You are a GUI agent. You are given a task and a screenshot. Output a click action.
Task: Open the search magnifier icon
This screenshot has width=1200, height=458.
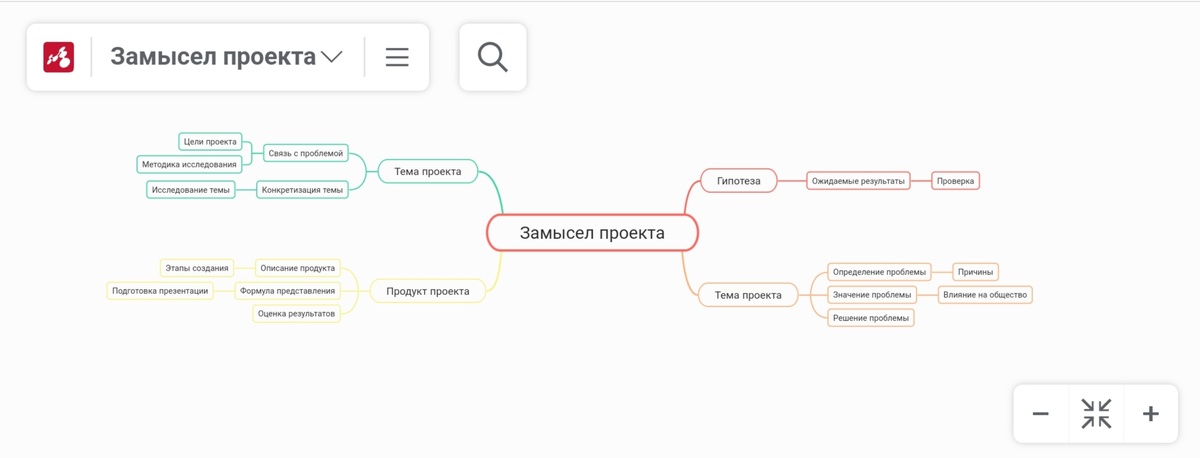(x=493, y=57)
